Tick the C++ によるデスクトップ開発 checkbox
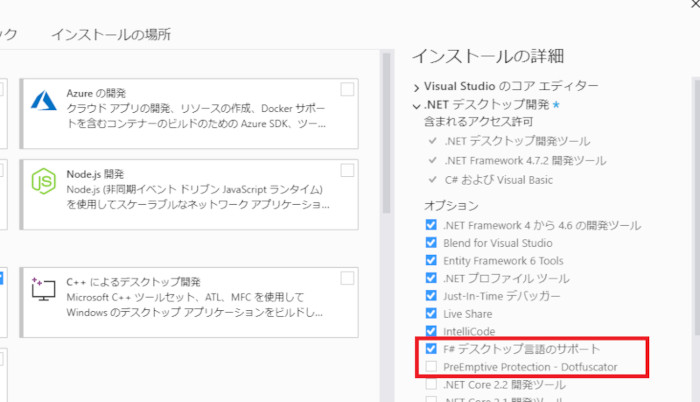The width and height of the screenshot is (700, 402). (347, 278)
